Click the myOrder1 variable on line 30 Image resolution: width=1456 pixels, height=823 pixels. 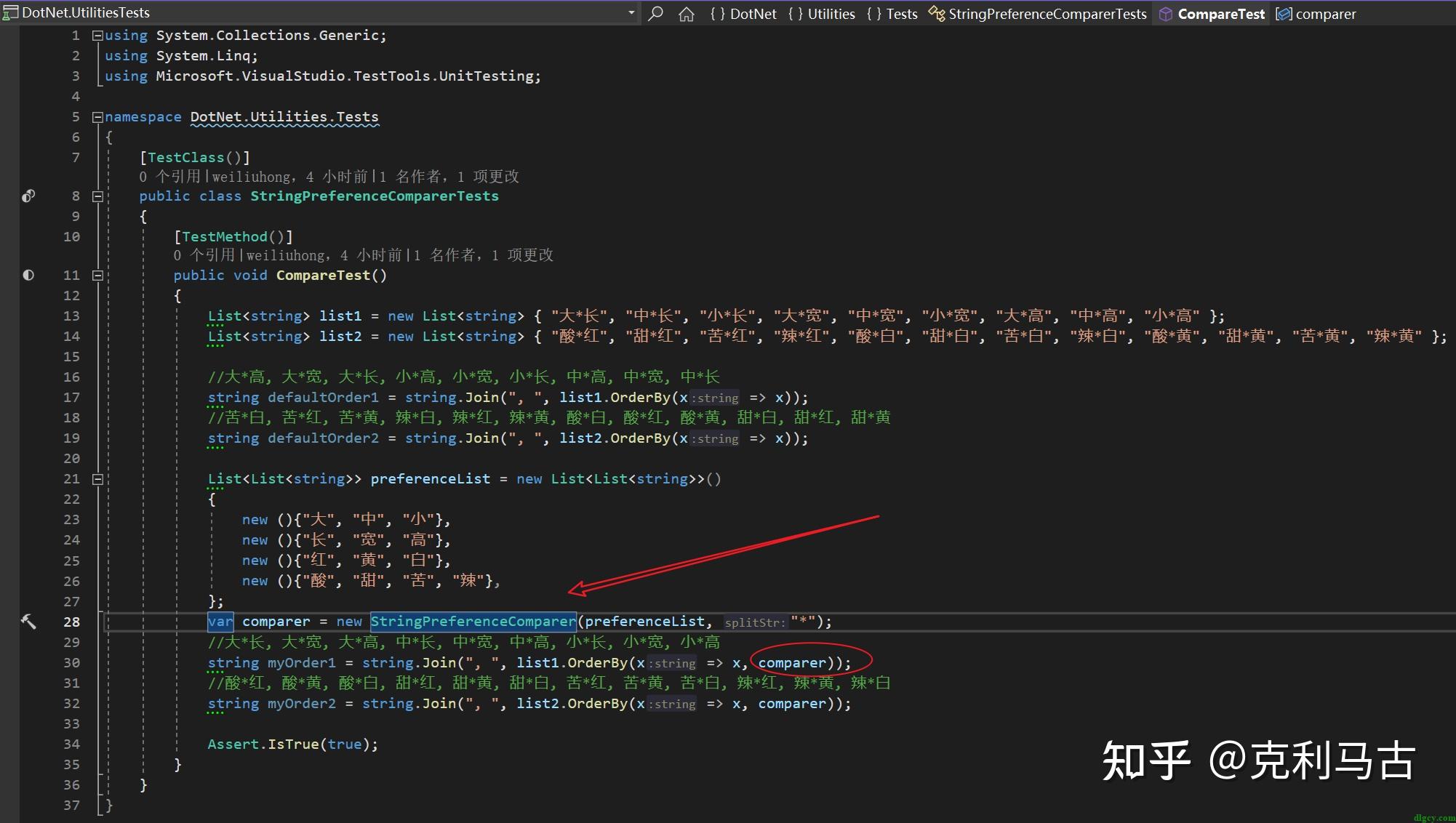click(x=302, y=663)
